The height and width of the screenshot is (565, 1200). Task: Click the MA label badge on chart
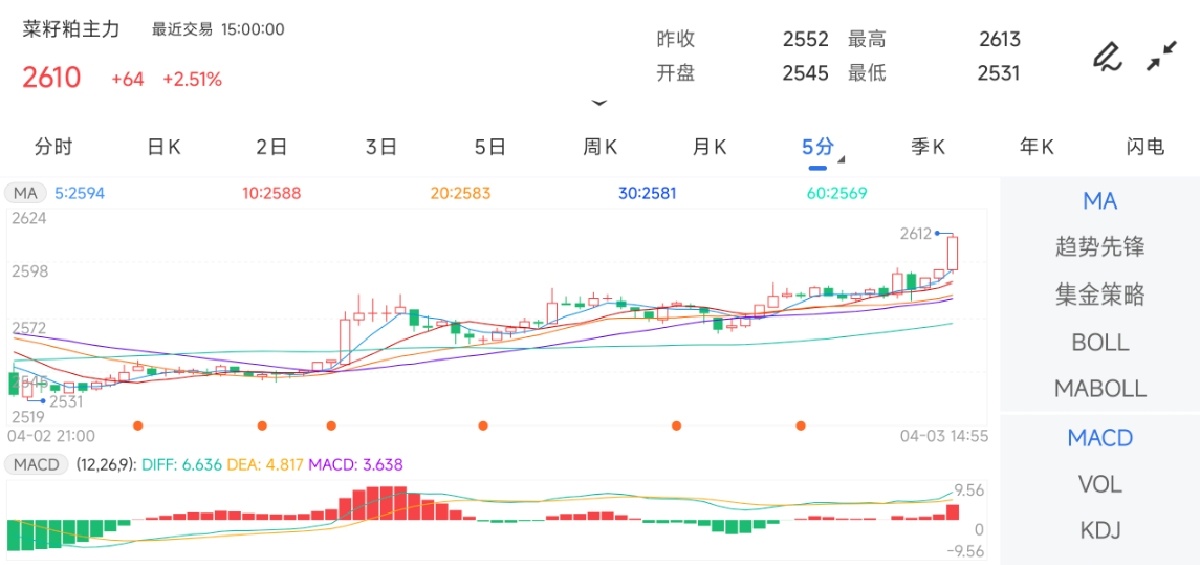pos(26,193)
